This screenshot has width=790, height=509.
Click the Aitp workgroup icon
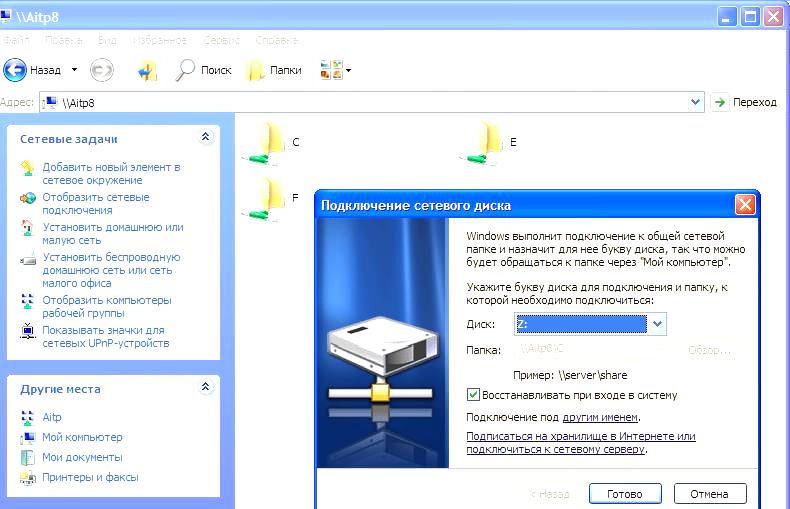(x=27, y=418)
